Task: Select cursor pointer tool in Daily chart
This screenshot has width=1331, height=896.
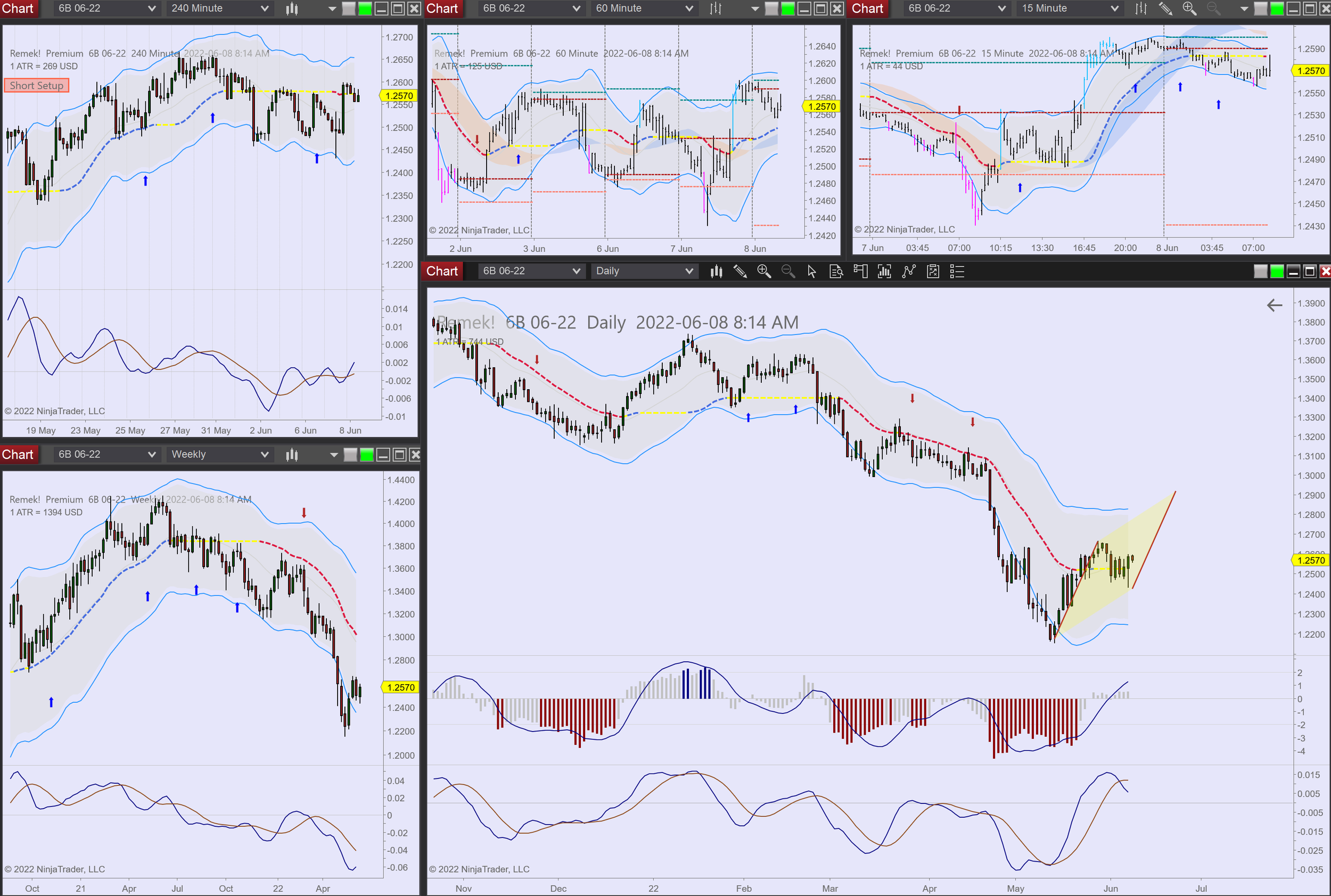Action: (811, 272)
